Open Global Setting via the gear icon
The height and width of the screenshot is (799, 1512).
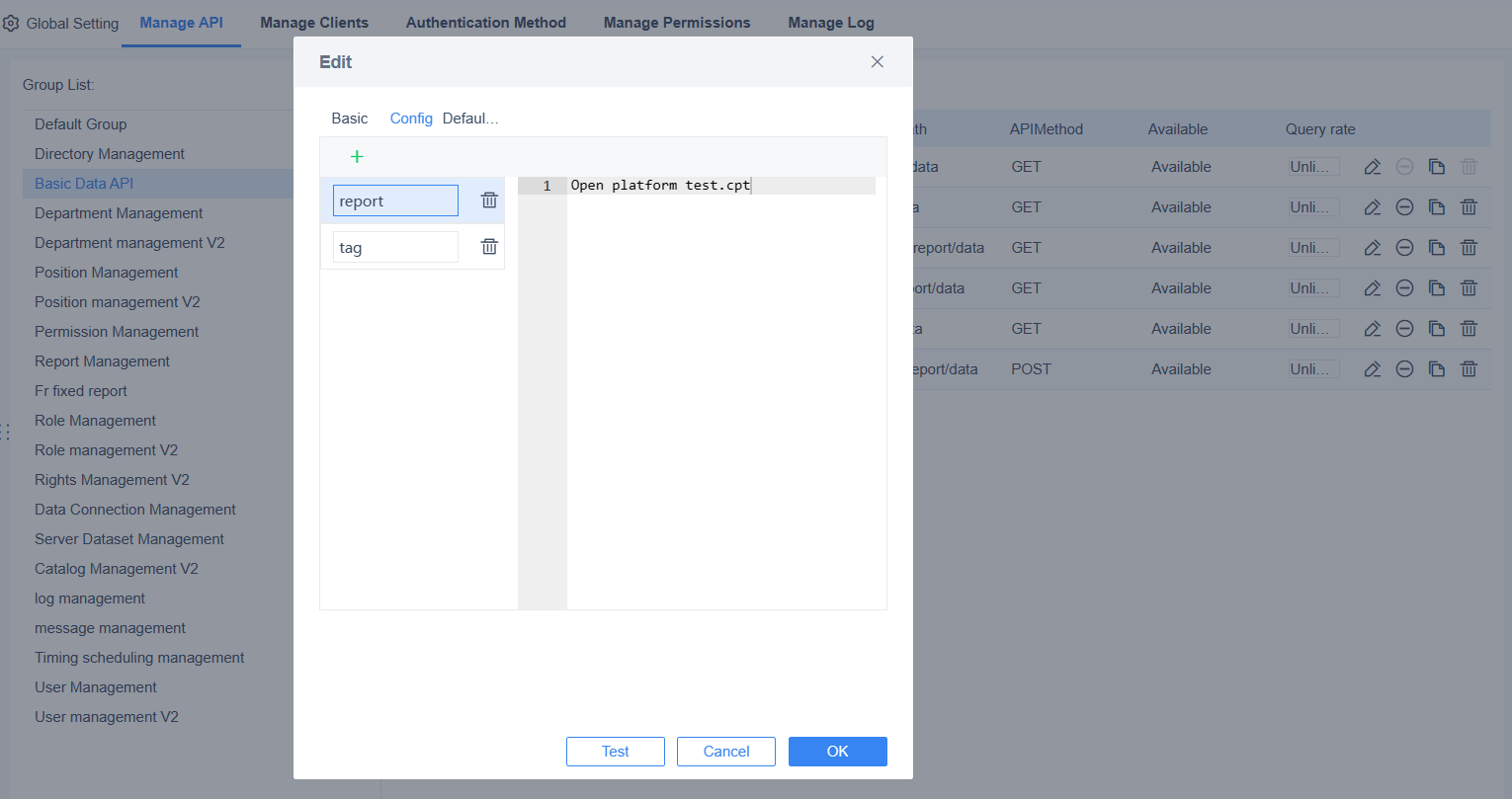point(11,22)
